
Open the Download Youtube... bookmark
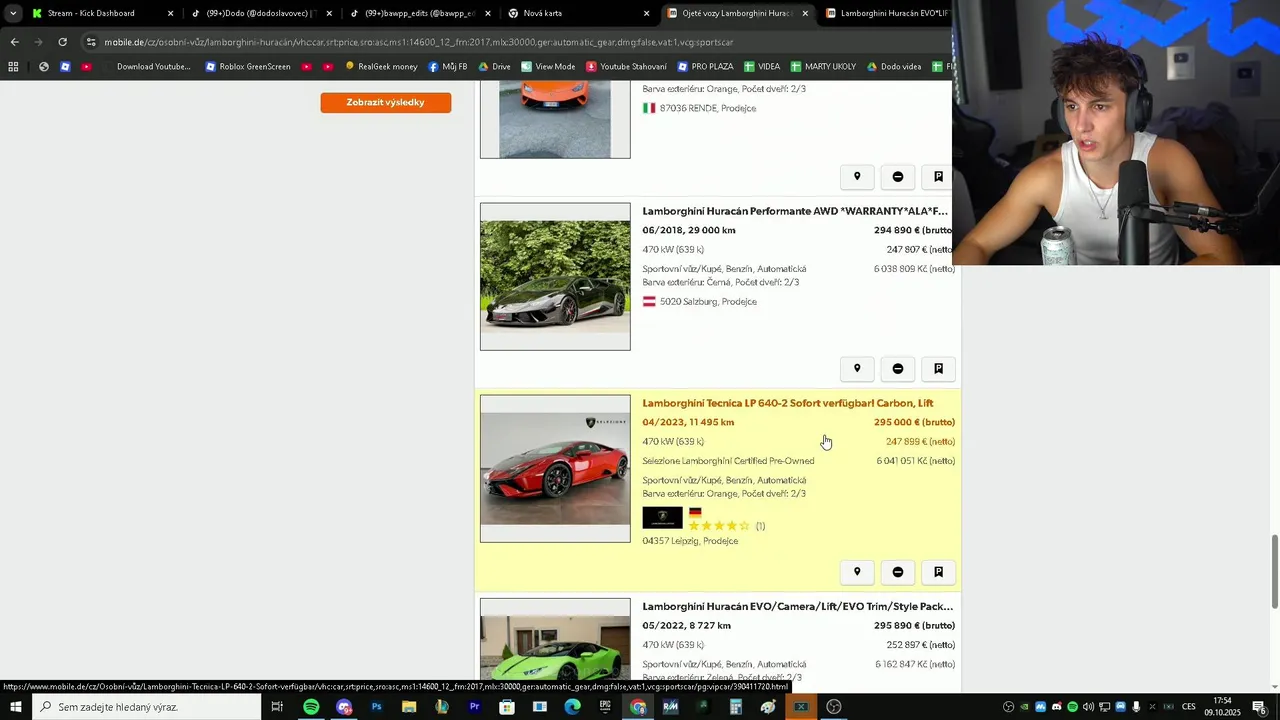pyautogui.click(x=146, y=67)
